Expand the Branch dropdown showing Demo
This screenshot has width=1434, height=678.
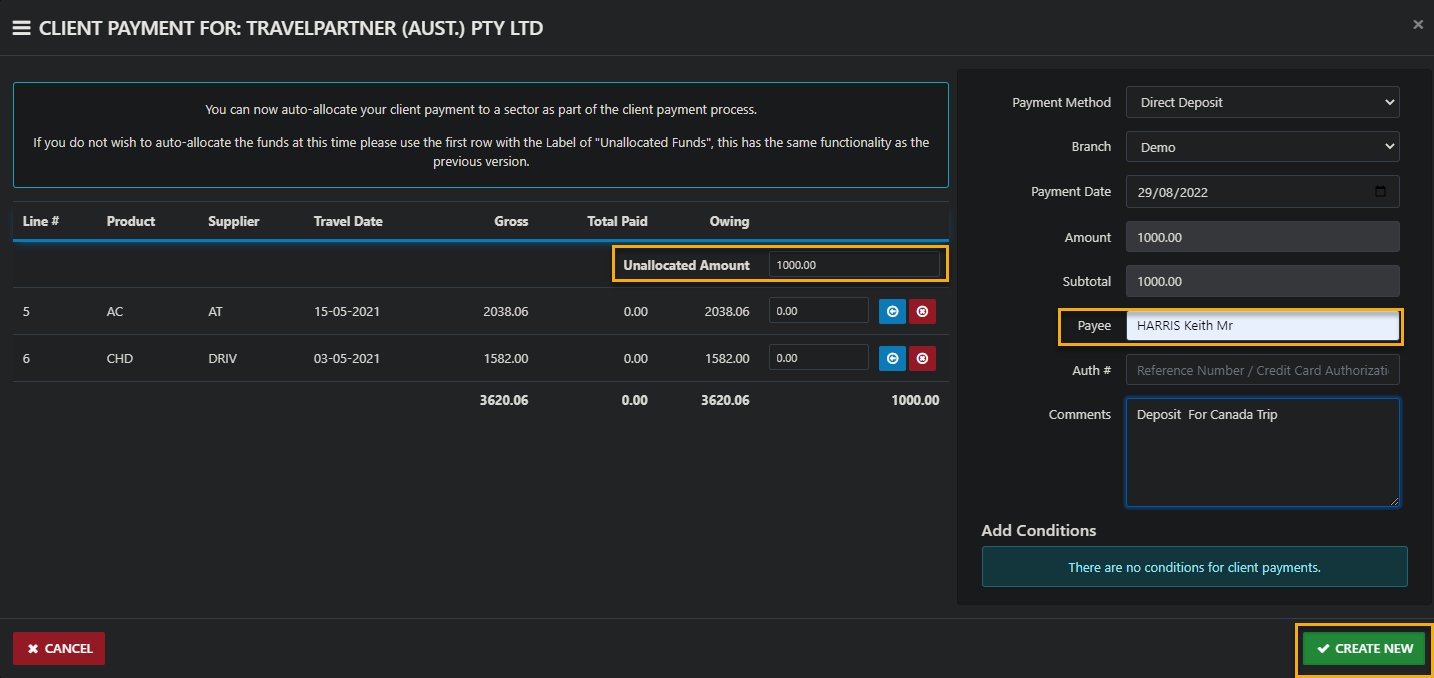pyautogui.click(x=1262, y=147)
